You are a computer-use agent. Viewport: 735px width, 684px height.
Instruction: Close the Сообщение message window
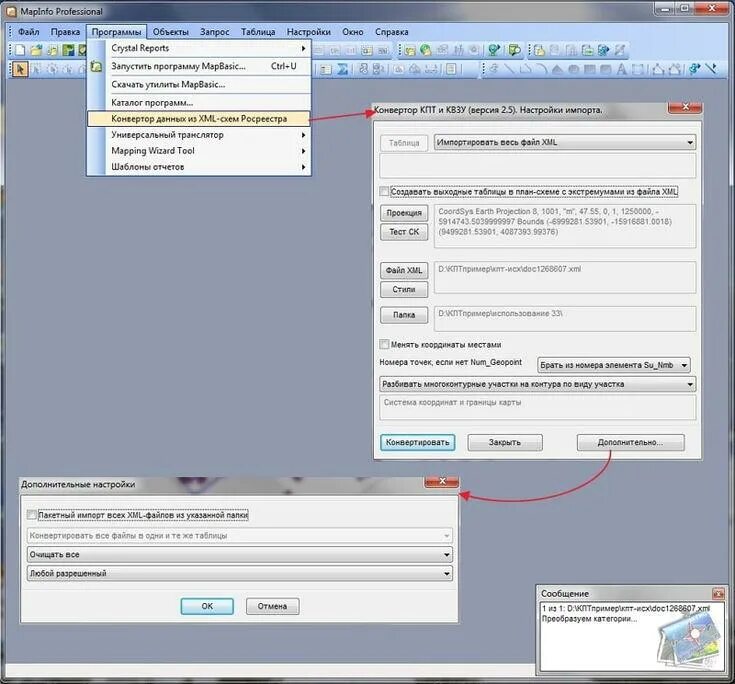pos(718,594)
